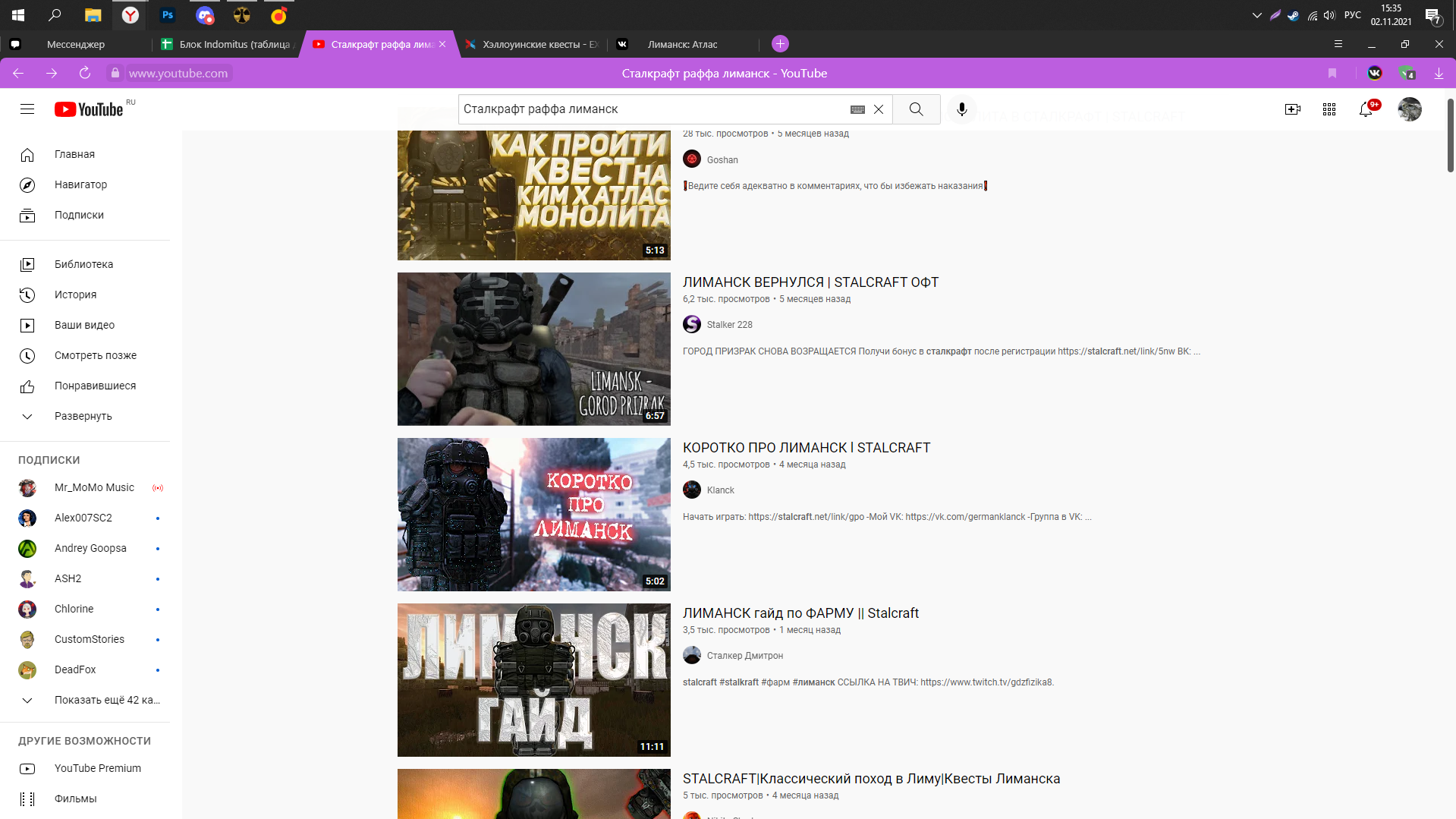Open the on-screen keyboard icon in search
Image resolution: width=1456 pixels, height=819 pixels.
[857, 109]
